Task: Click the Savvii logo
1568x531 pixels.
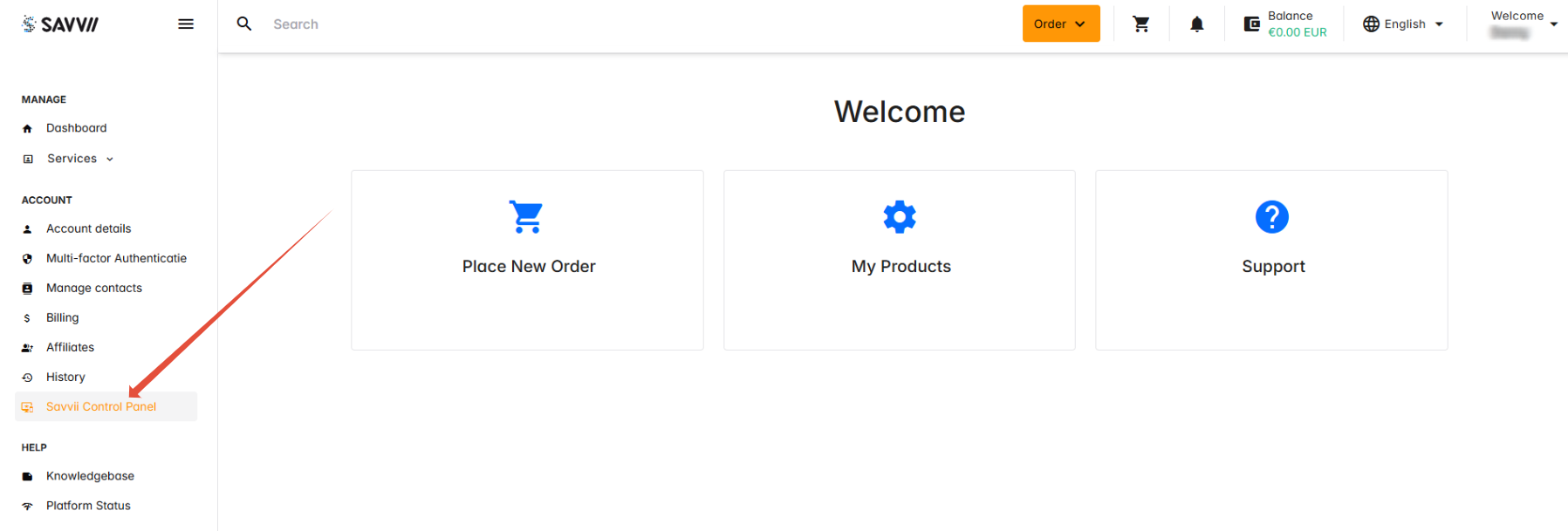Action: 60,24
